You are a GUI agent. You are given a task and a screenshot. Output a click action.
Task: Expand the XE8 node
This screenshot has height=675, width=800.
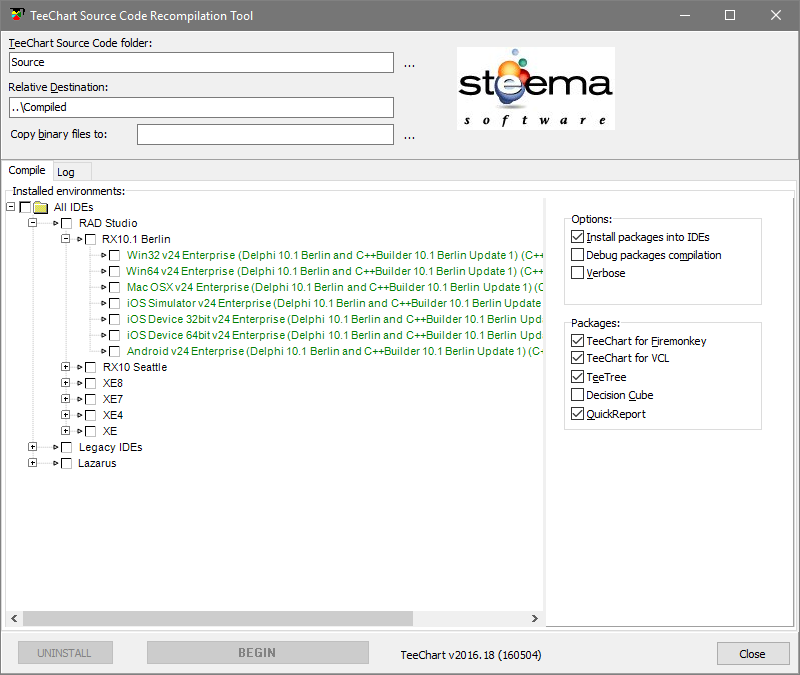coord(65,383)
